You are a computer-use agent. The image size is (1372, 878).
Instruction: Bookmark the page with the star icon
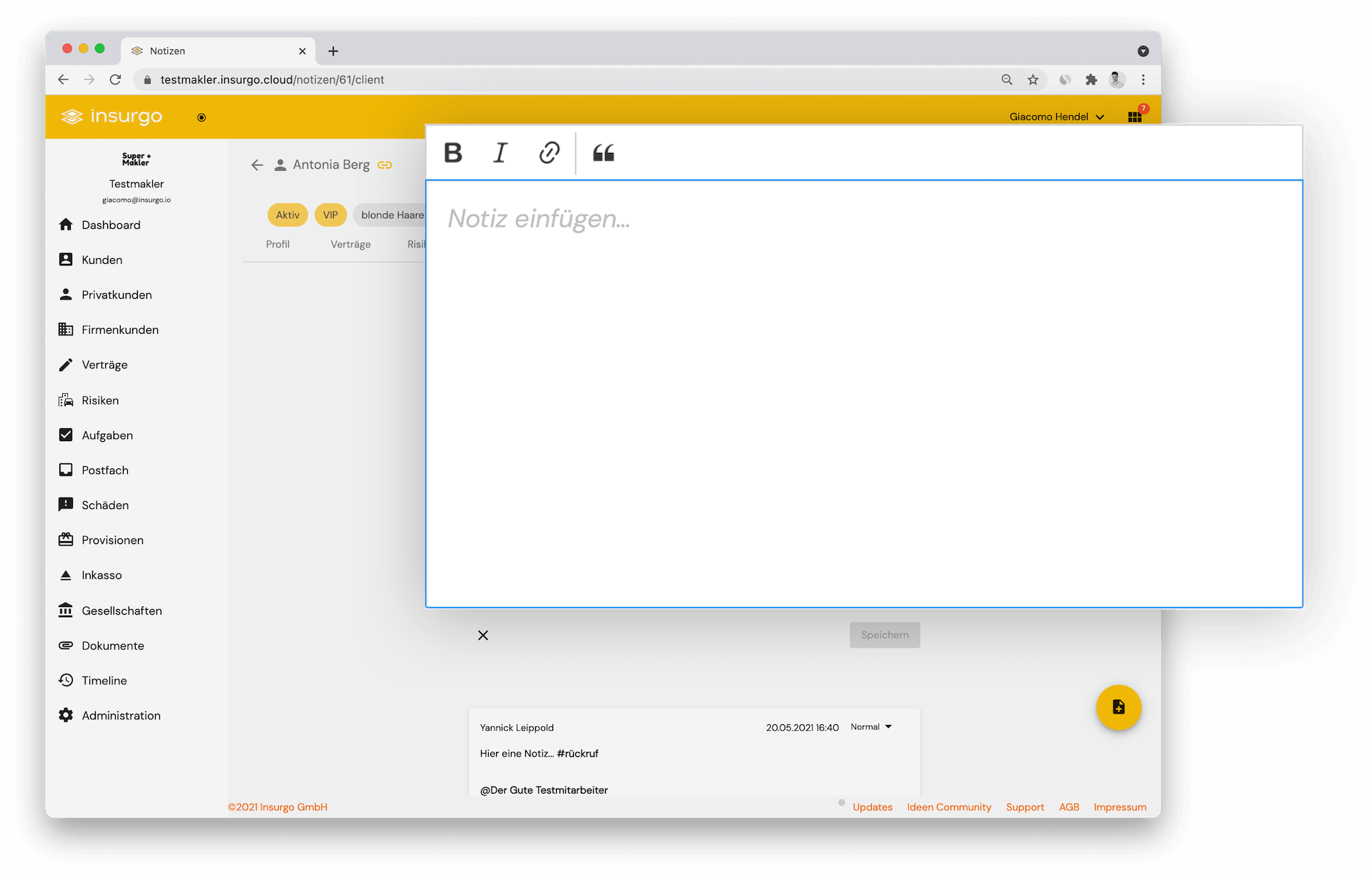click(x=1033, y=79)
